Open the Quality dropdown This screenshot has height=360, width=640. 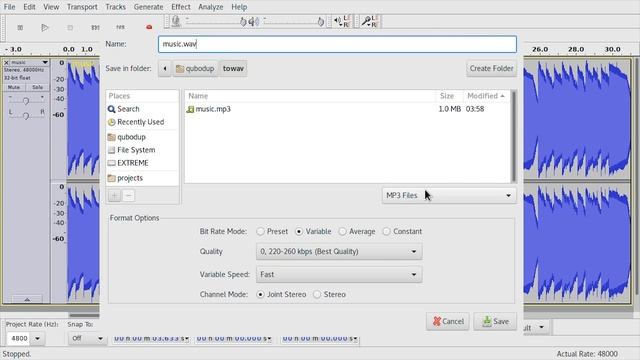pos(339,251)
